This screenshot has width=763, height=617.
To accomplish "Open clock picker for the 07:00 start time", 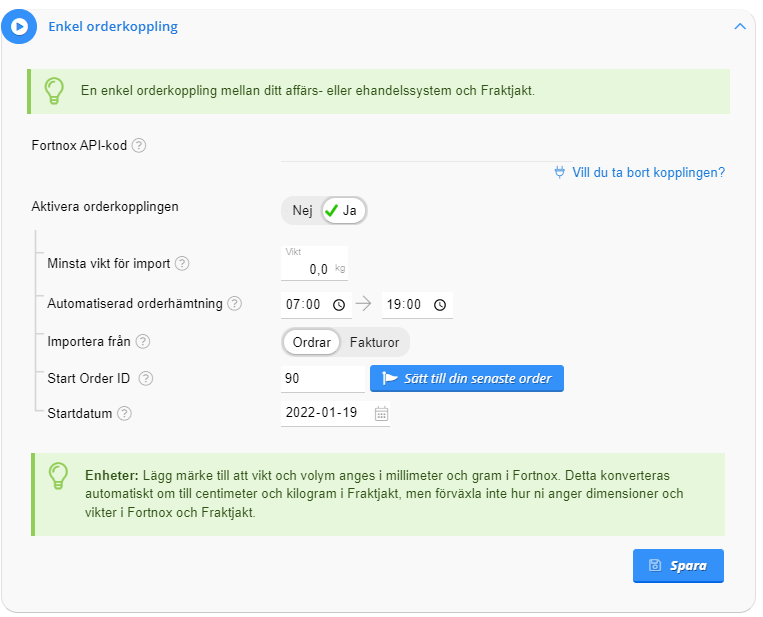I will click(x=339, y=305).
